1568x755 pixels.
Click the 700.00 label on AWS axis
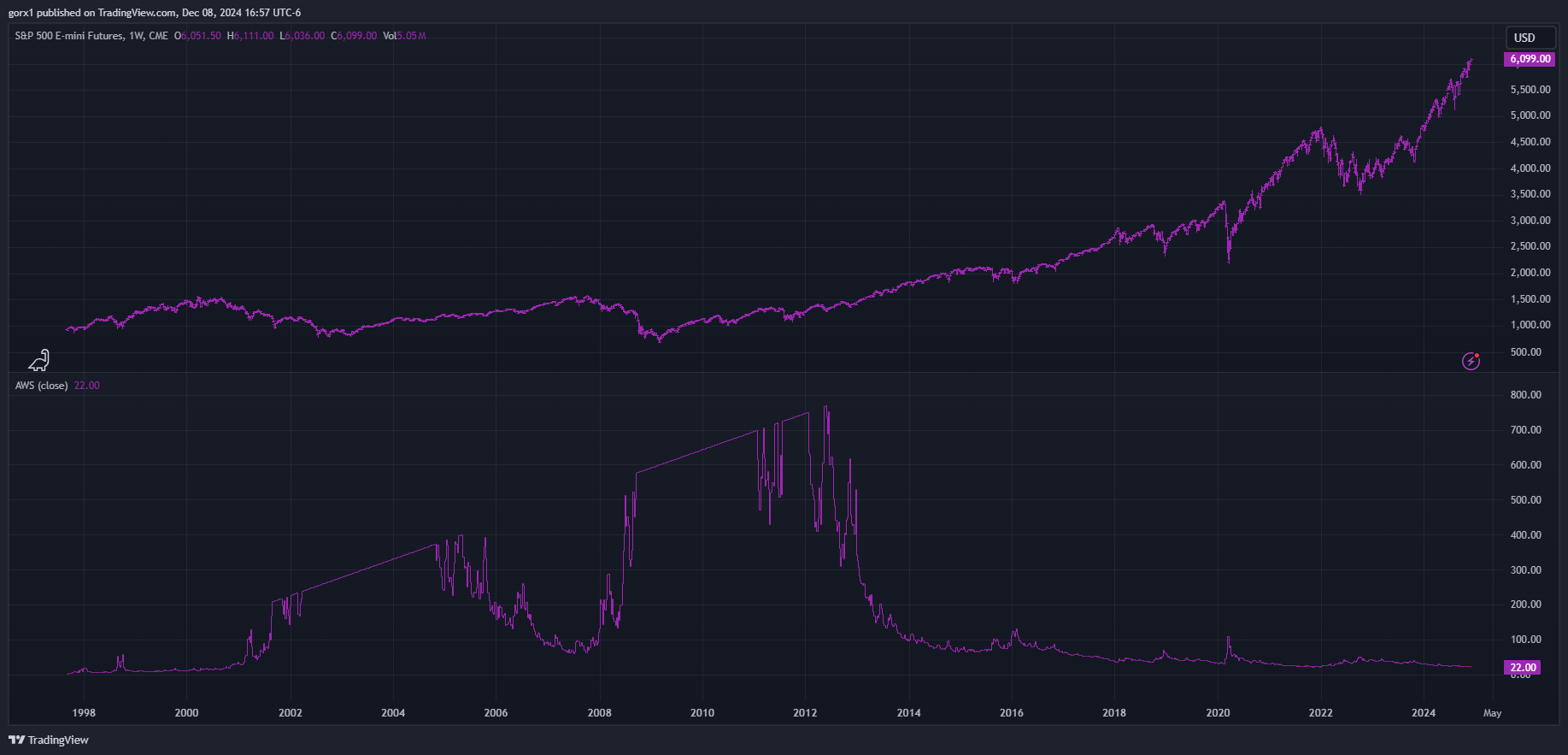(x=1526, y=430)
